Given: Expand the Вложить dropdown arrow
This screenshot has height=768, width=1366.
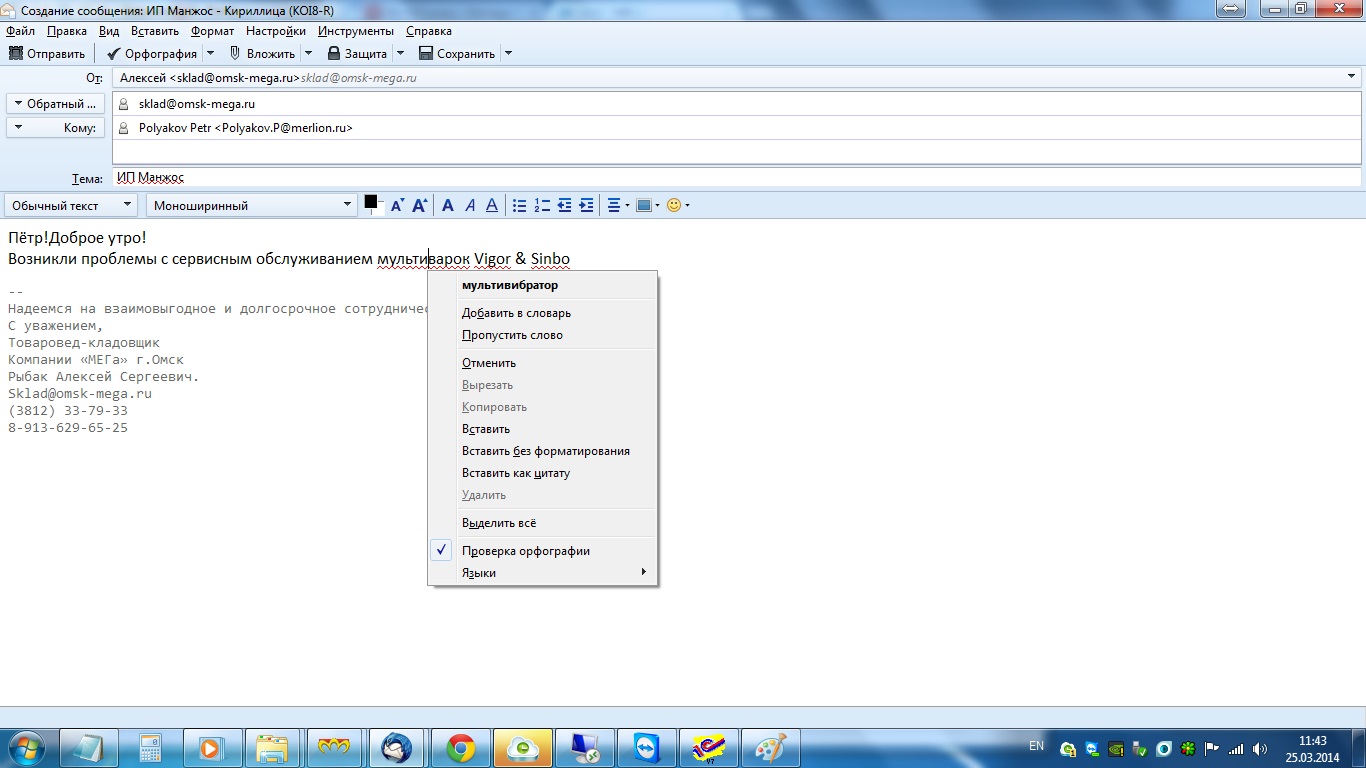Looking at the screenshot, I should point(308,54).
